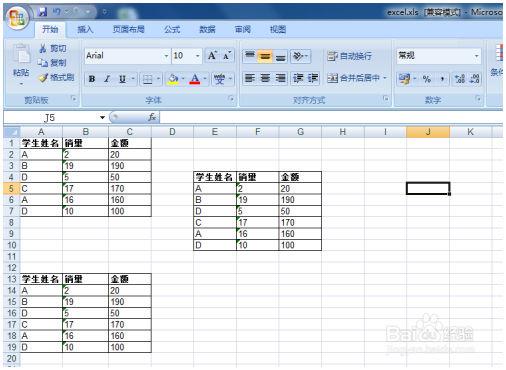The image size is (506, 370).
Task: Switch to the 插入 ribbon tab
Action: 85,30
